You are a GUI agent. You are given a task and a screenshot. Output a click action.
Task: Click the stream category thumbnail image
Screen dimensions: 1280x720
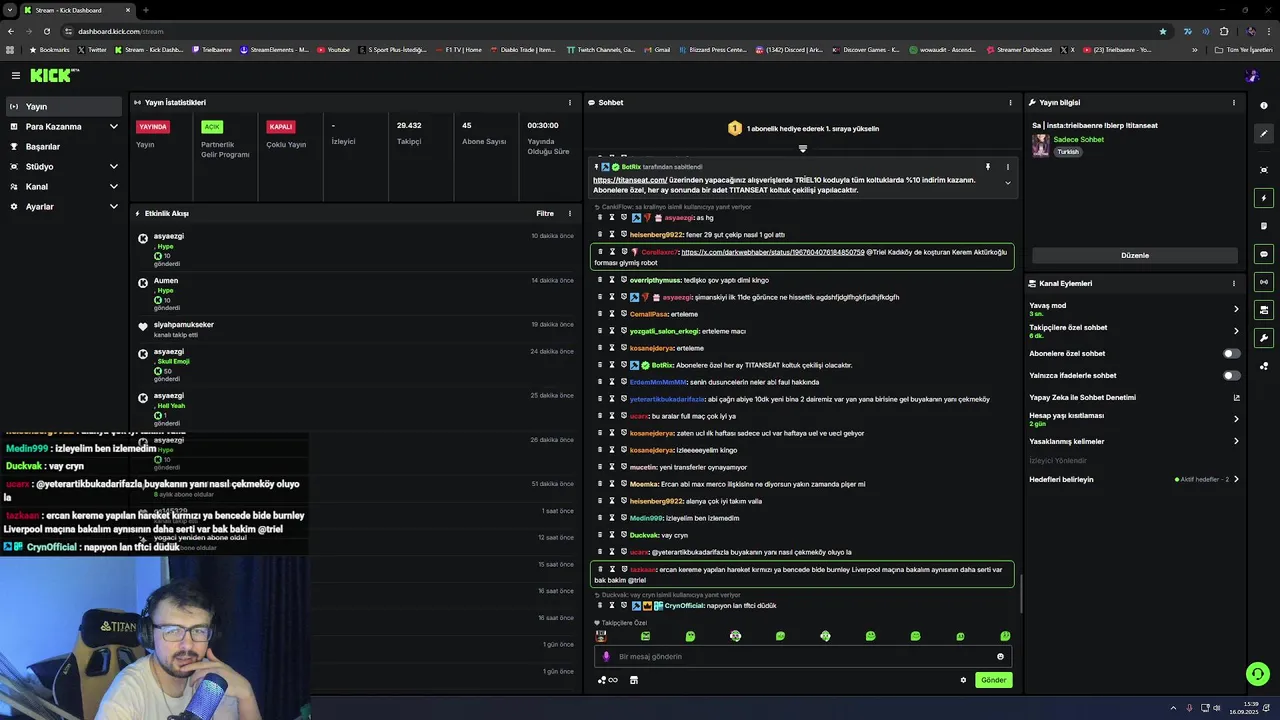(1041, 146)
